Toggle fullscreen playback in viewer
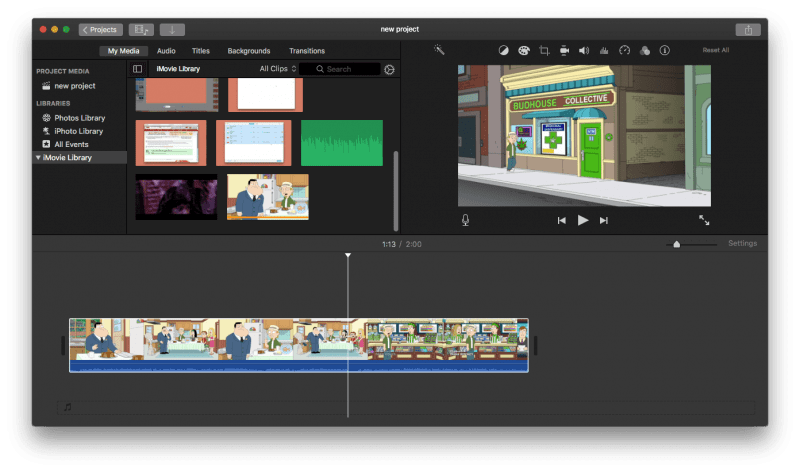Screen dimensions: 800x472 click(x=704, y=220)
